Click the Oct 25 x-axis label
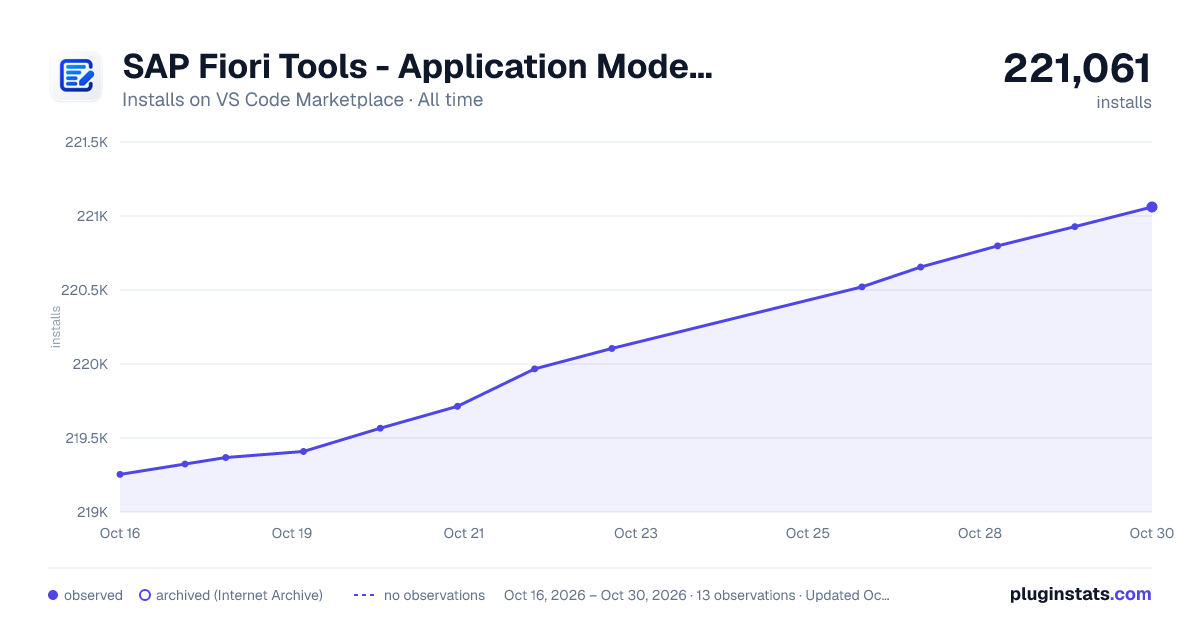Image resolution: width=1200 pixels, height=630 pixels. click(x=808, y=533)
